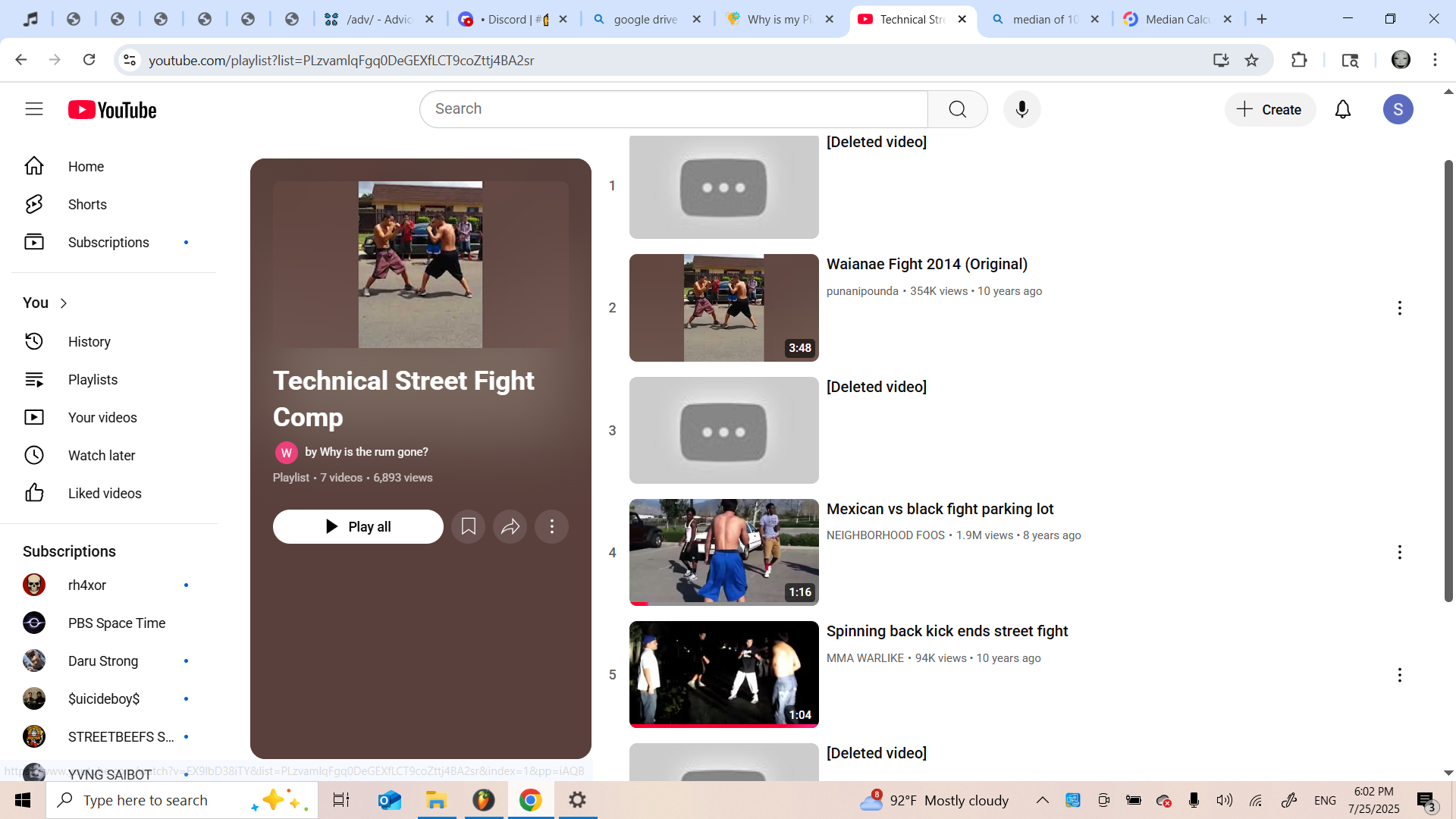The image size is (1456, 819).
Task: Open Subscriptions in sidebar
Action: pos(114,242)
